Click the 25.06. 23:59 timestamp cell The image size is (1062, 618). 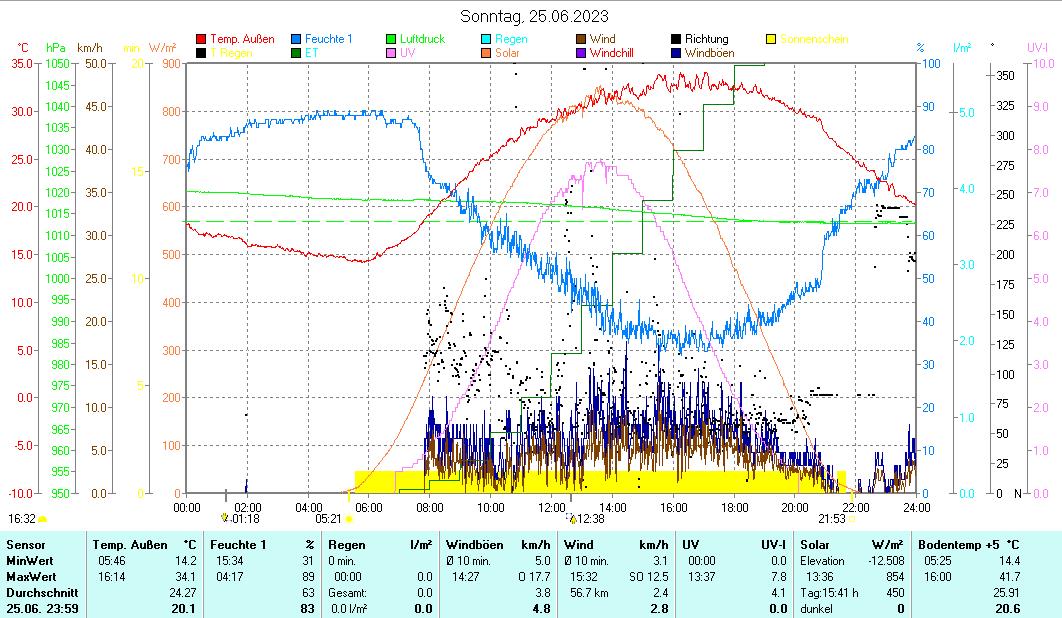pyautogui.click(x=42, y=609)
